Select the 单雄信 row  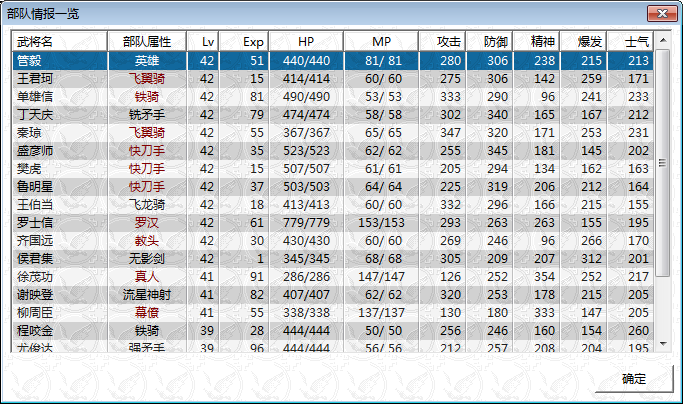[333, 97]
